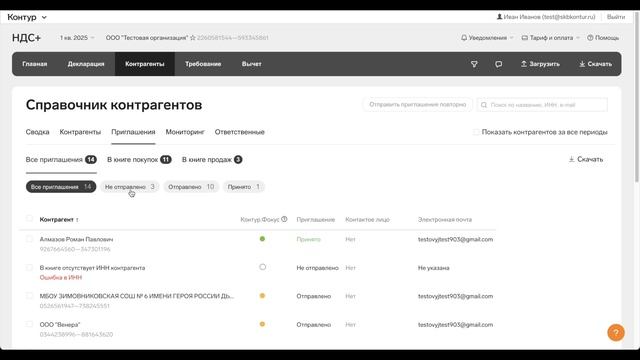Click the green Focus indicator for Алмазов
Viewport: 640px width, 360px height.
tap(262, 239)
